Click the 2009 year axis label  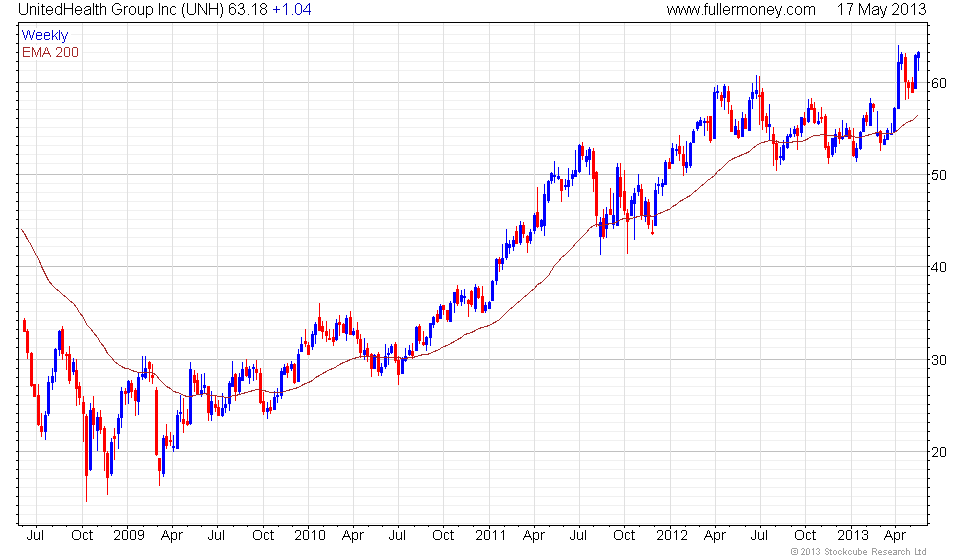tap(129, 535)
